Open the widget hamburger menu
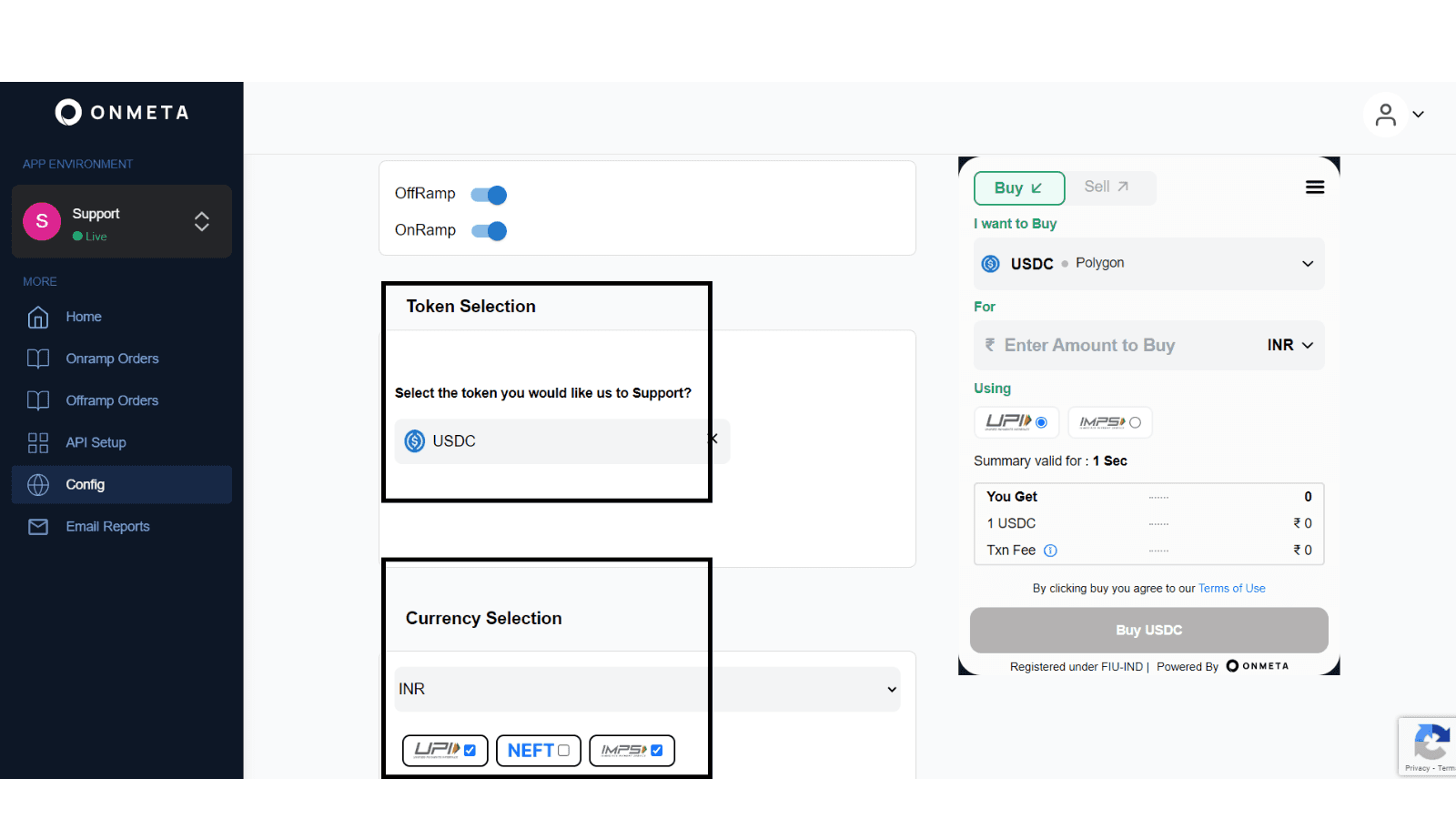 [x=1315, y=187]
